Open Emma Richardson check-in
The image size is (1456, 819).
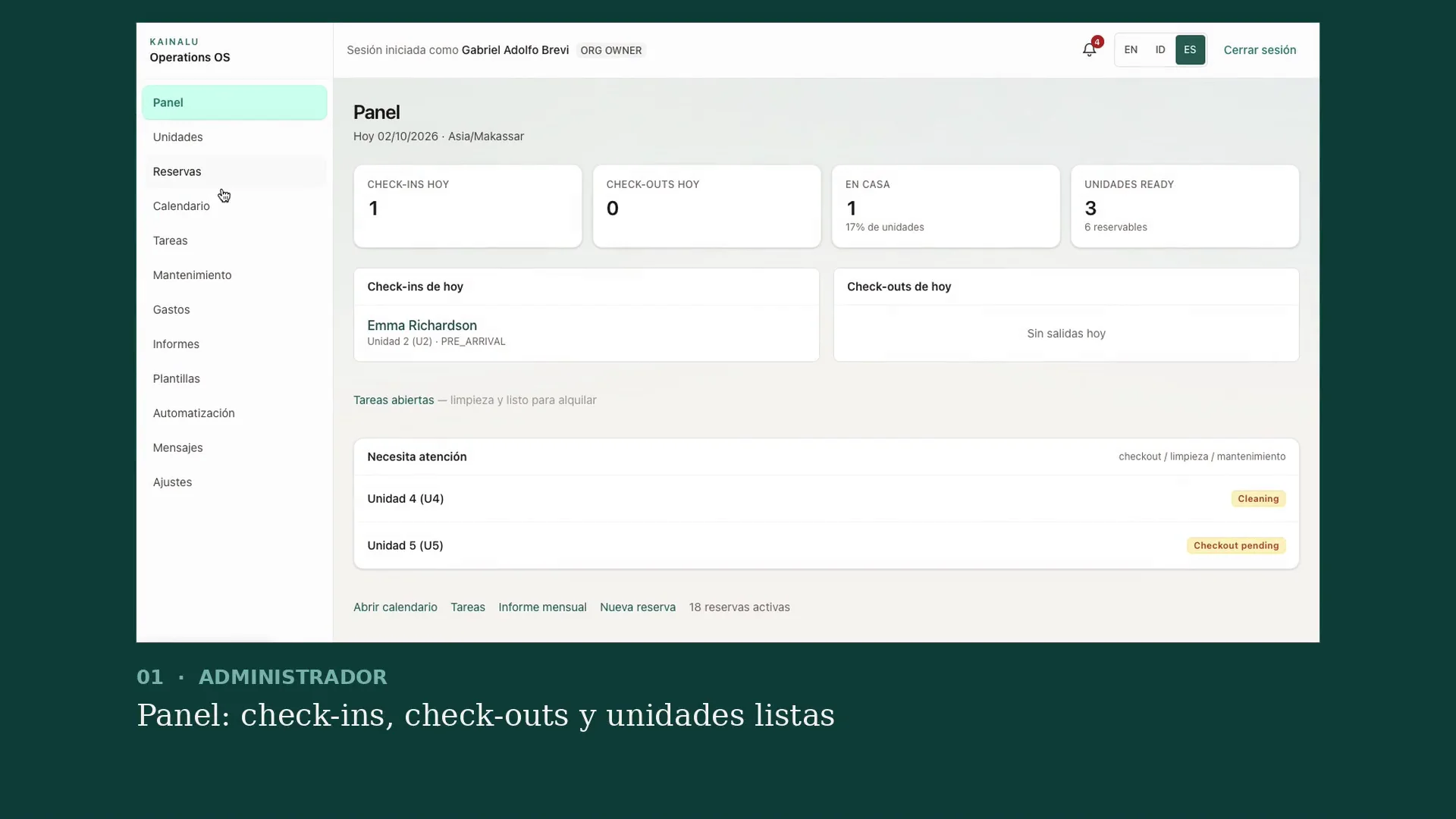coord(422,325)
